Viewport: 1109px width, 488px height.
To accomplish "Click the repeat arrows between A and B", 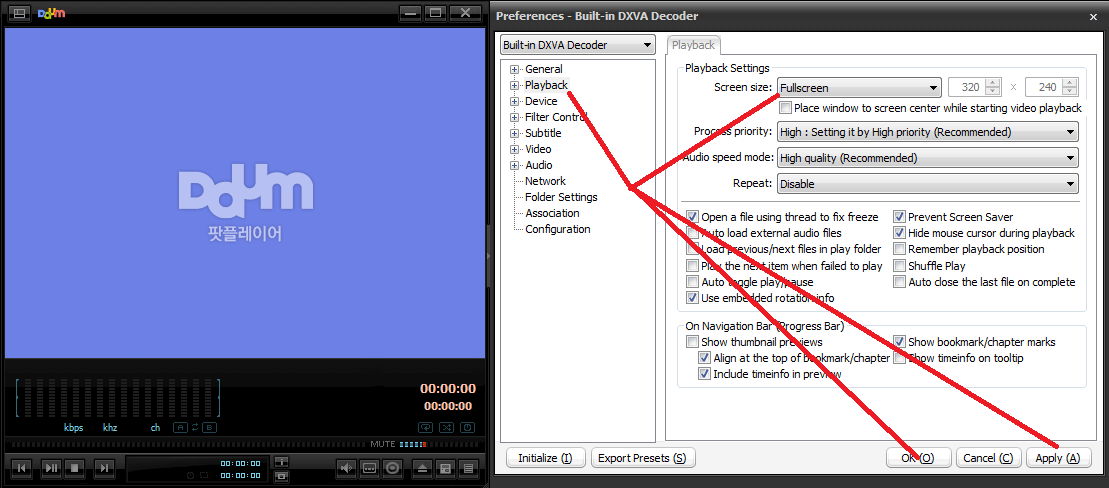I will (x=195, y=428).
